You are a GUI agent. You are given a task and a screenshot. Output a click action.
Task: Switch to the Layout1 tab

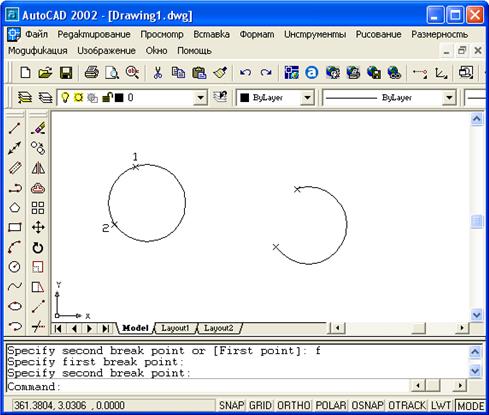click(x=175, y=328)
